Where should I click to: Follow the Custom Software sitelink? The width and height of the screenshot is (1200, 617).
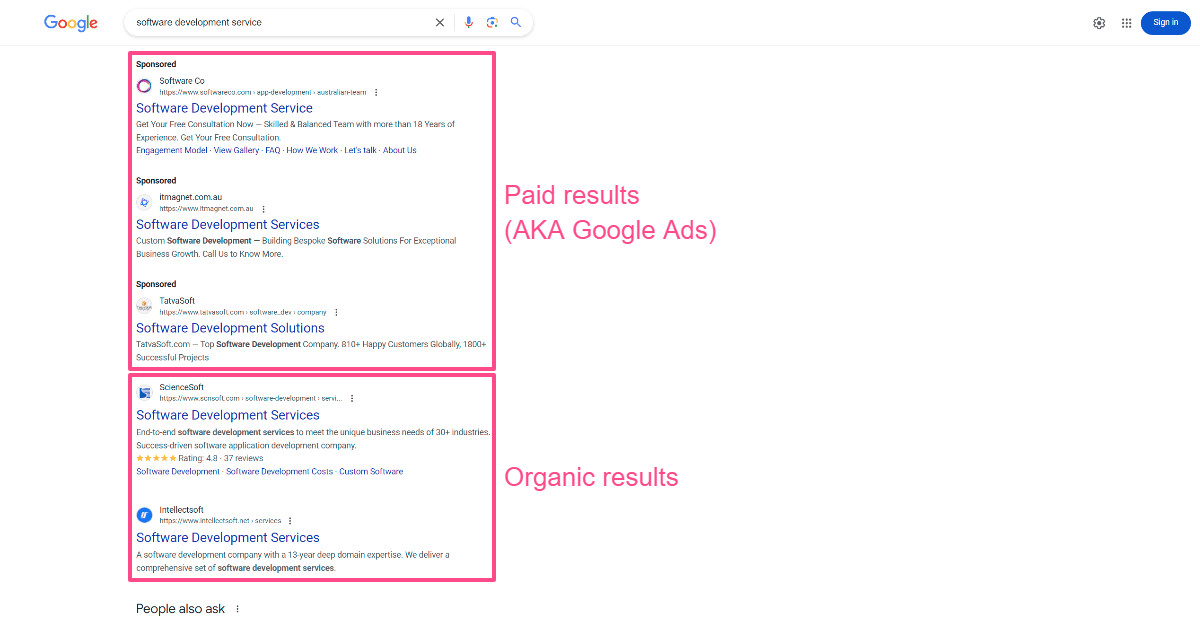click(x=371, y=471)
